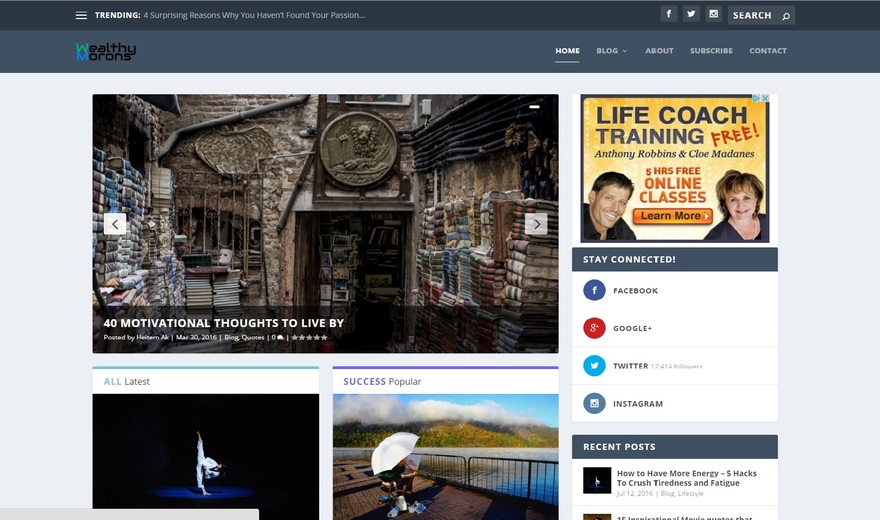Open AdChoices info icon on the ad
This screenshot has width=880, height=520.
757,98
